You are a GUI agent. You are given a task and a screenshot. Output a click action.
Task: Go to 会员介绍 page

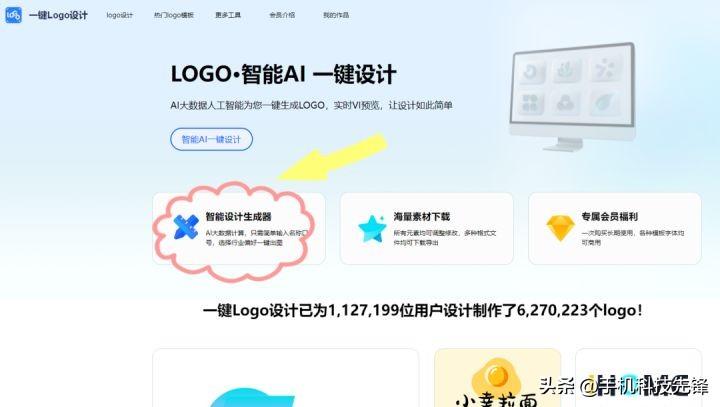[282, 15]
